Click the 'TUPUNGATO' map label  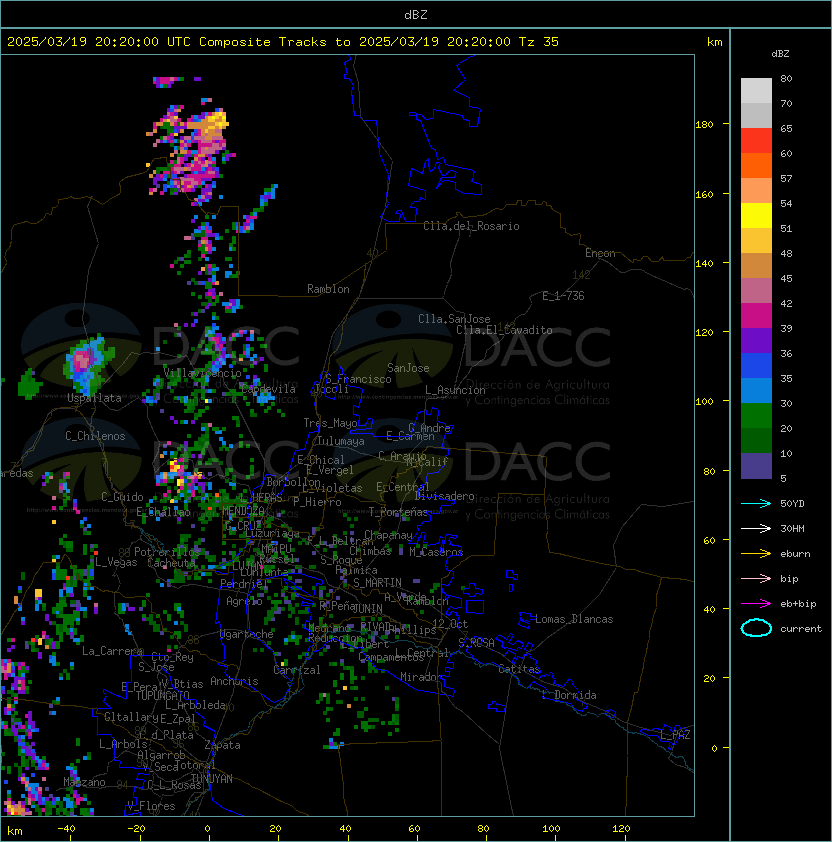[x=162, y=695]
